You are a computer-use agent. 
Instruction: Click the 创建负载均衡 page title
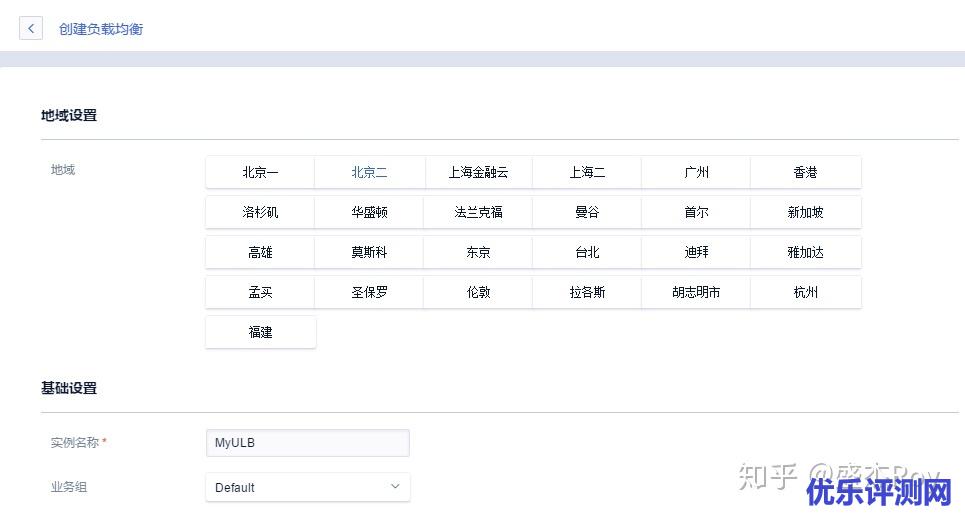pyautogui.click(x=101, y=29)
